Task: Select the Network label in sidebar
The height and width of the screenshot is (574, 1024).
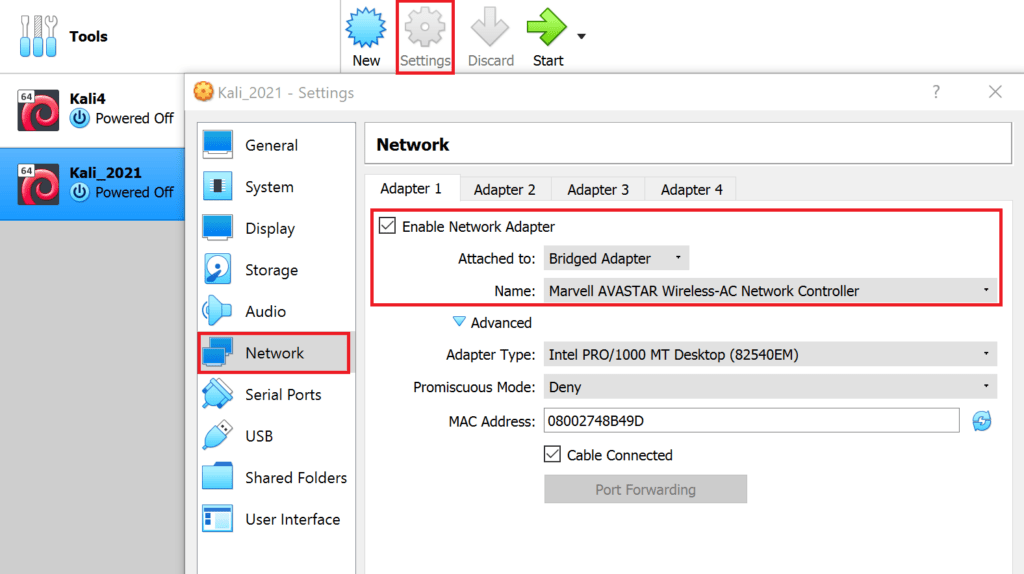Action: tap(274, 353)
